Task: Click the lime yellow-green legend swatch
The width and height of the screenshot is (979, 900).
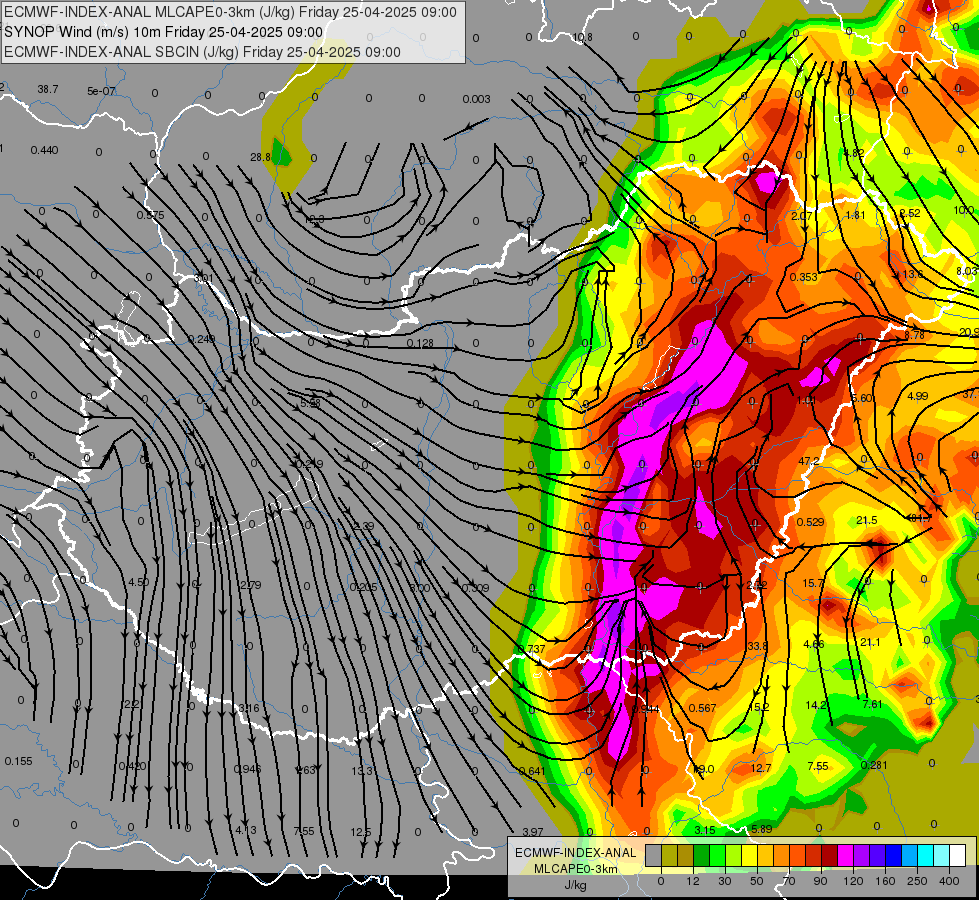Action: point(734,855)
